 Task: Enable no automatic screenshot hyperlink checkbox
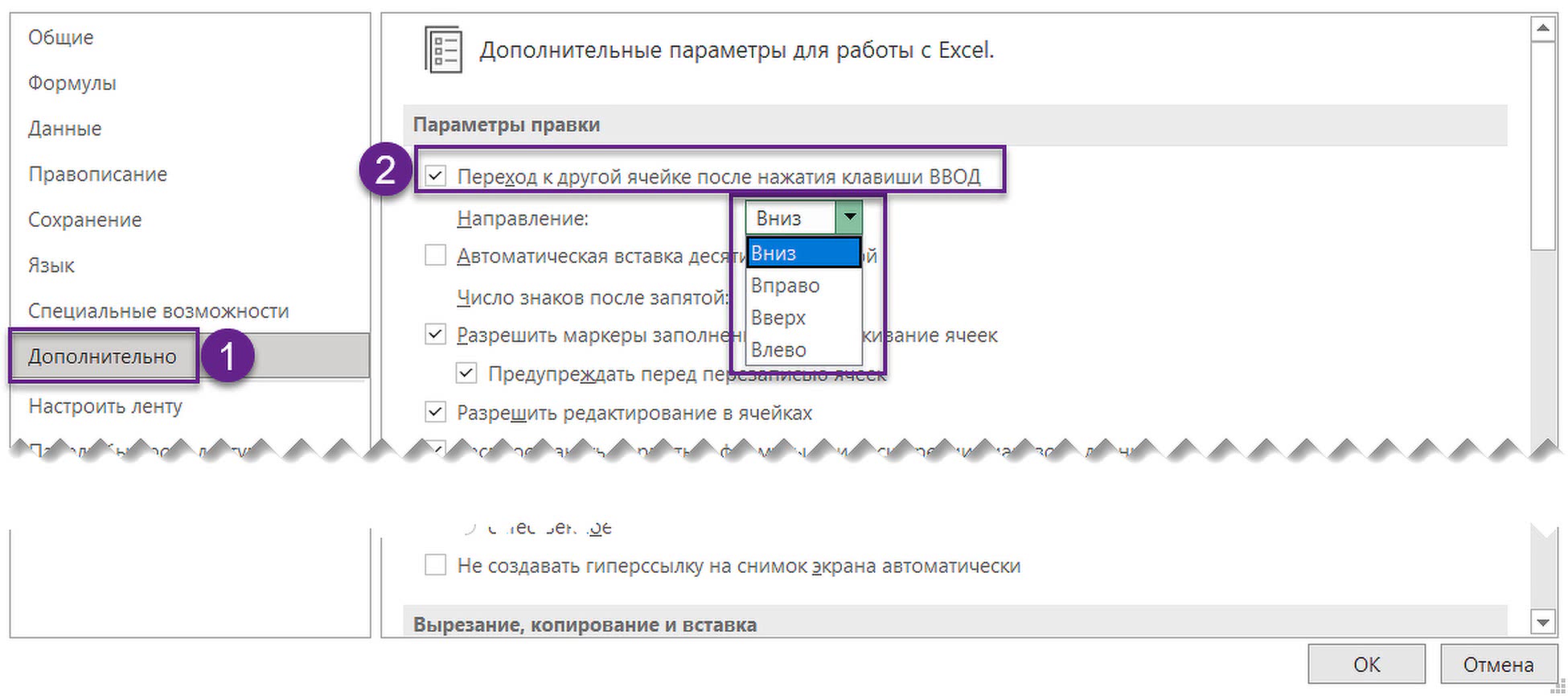436,566
